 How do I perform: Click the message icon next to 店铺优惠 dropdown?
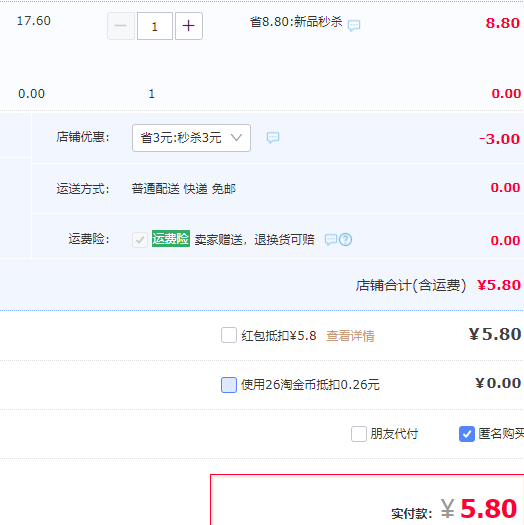(x=273, y=138)
